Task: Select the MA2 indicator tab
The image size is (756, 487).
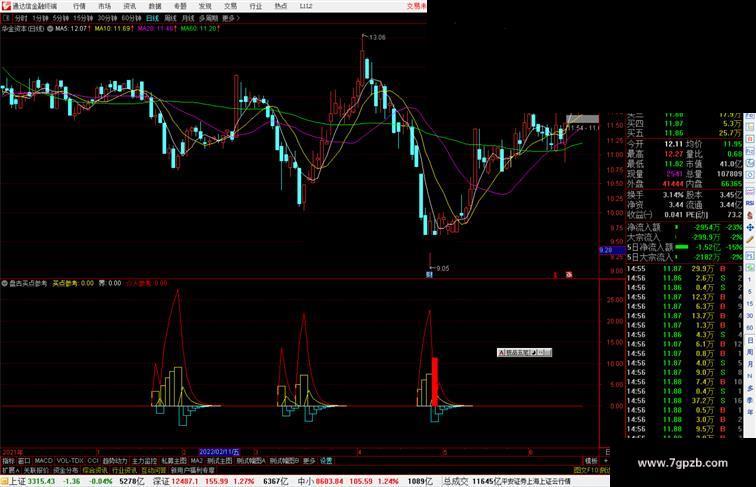Action: [197, 461]
